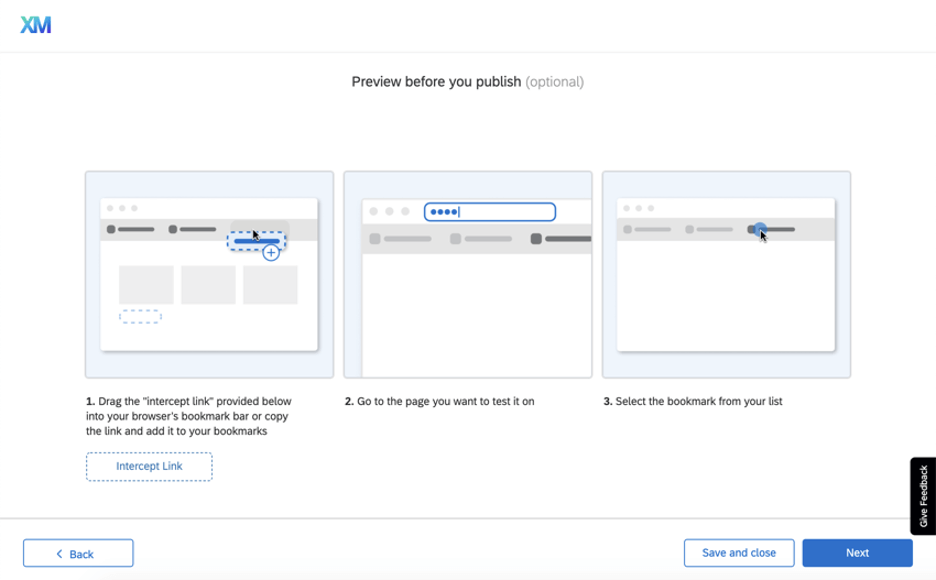
Task: Click the Intercept Link dashed box
Action: [149, 466]
